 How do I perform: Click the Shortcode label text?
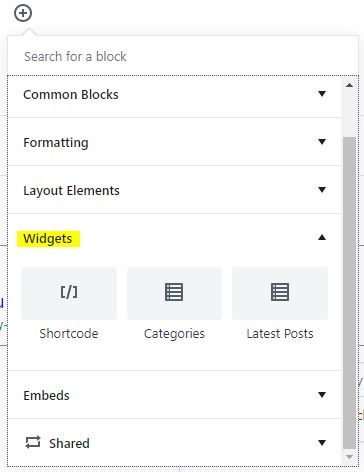pyautogui.click(x=69, y=334)
